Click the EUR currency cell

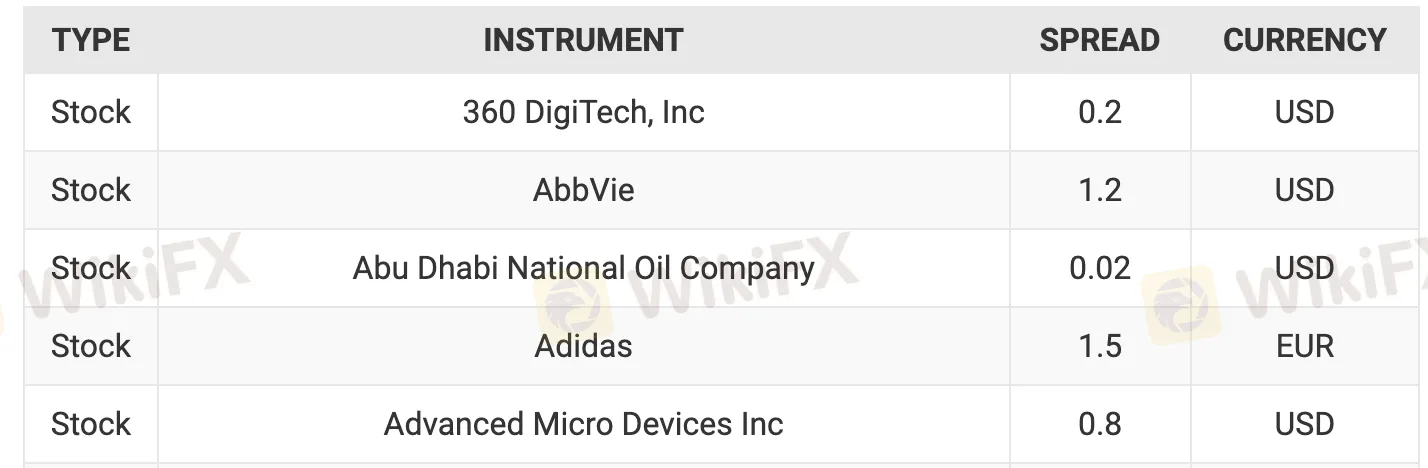click(x=1304, y=346)
